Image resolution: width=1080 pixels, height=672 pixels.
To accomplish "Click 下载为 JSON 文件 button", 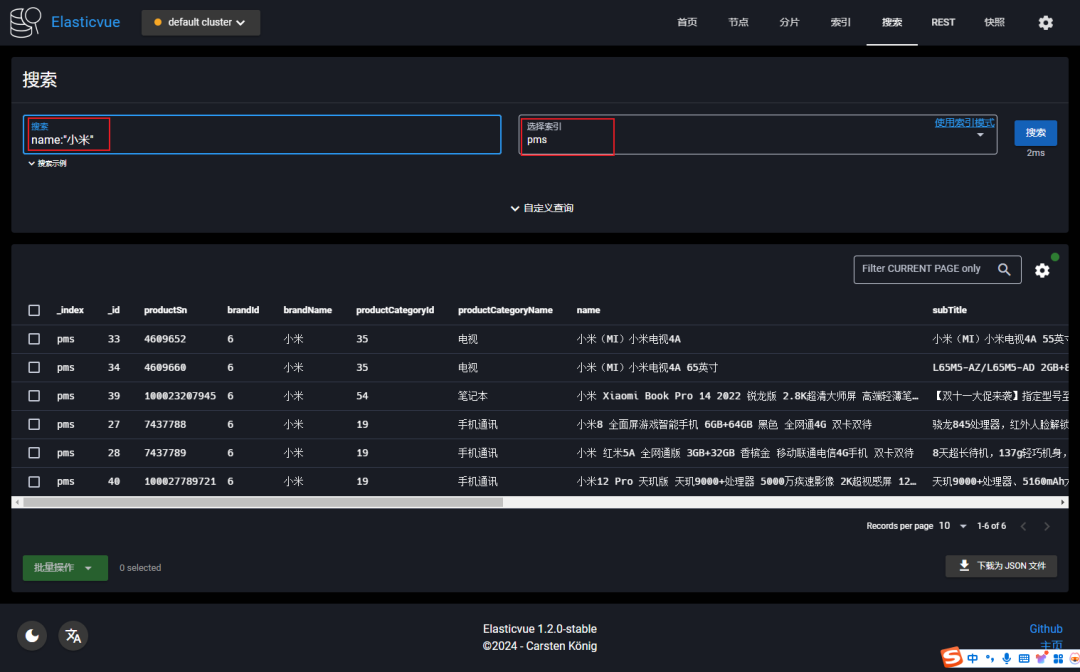I will pos(1001,566).
